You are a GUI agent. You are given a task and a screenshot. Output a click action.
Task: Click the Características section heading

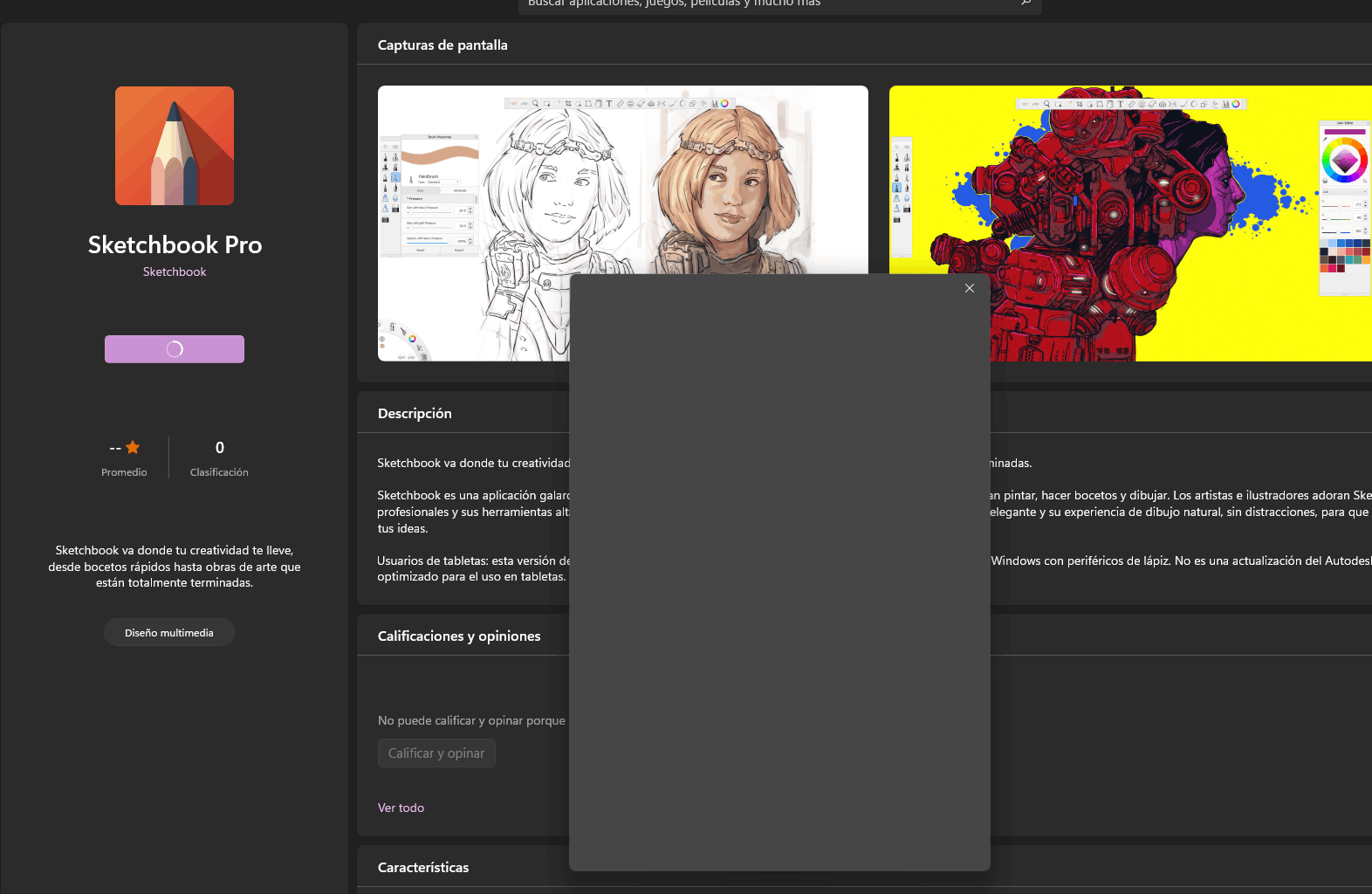[423, 868]
